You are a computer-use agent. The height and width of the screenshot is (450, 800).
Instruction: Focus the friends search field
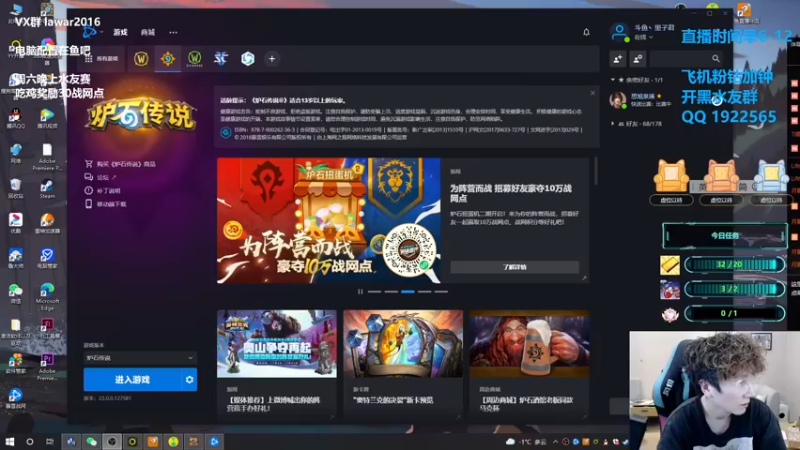(687, 59)
